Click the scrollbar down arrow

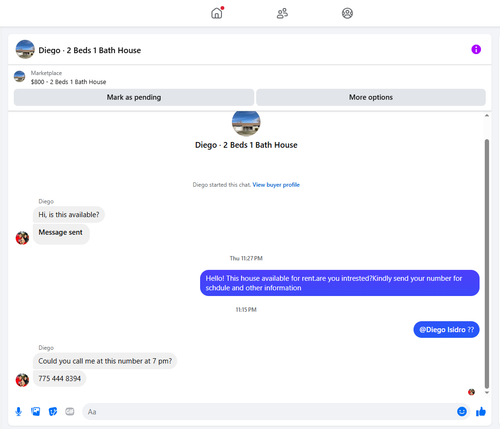pyautogui.click(x=487, y=393)
